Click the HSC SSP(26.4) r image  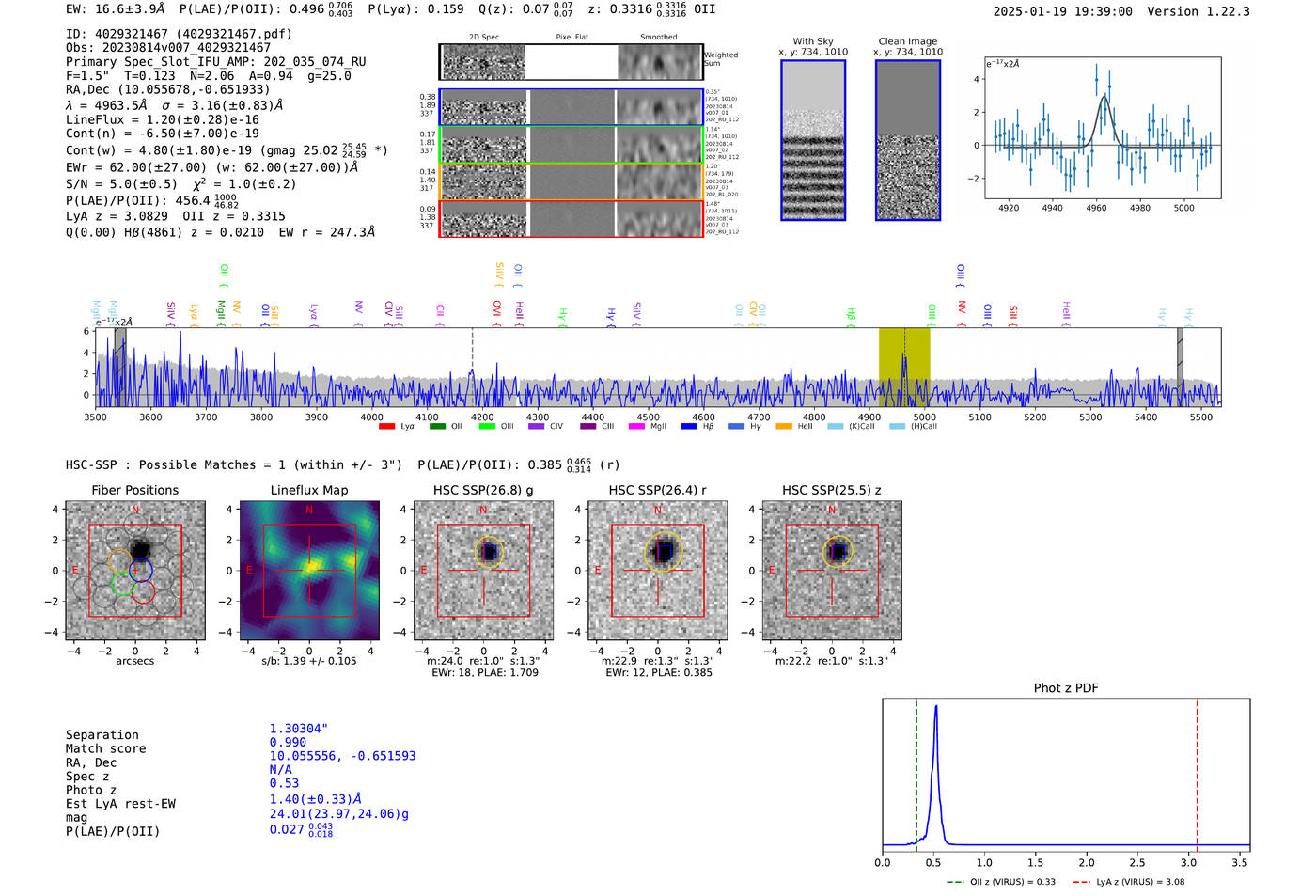pos(658,571)
